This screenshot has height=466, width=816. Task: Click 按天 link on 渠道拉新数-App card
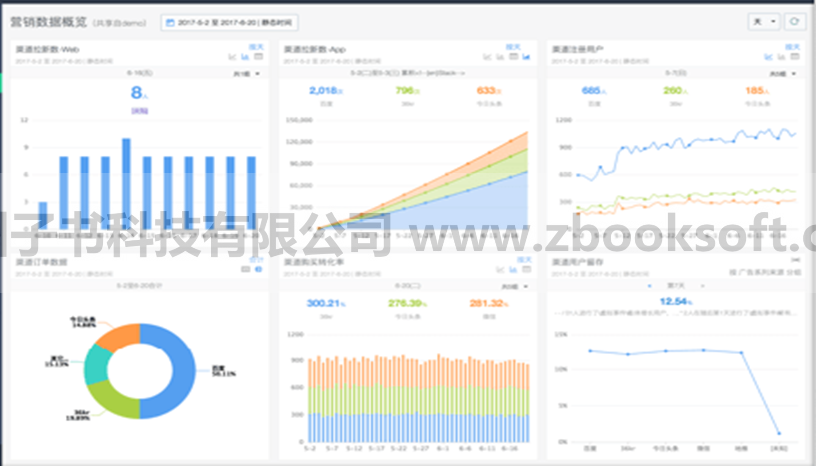[x=513, y=47]
